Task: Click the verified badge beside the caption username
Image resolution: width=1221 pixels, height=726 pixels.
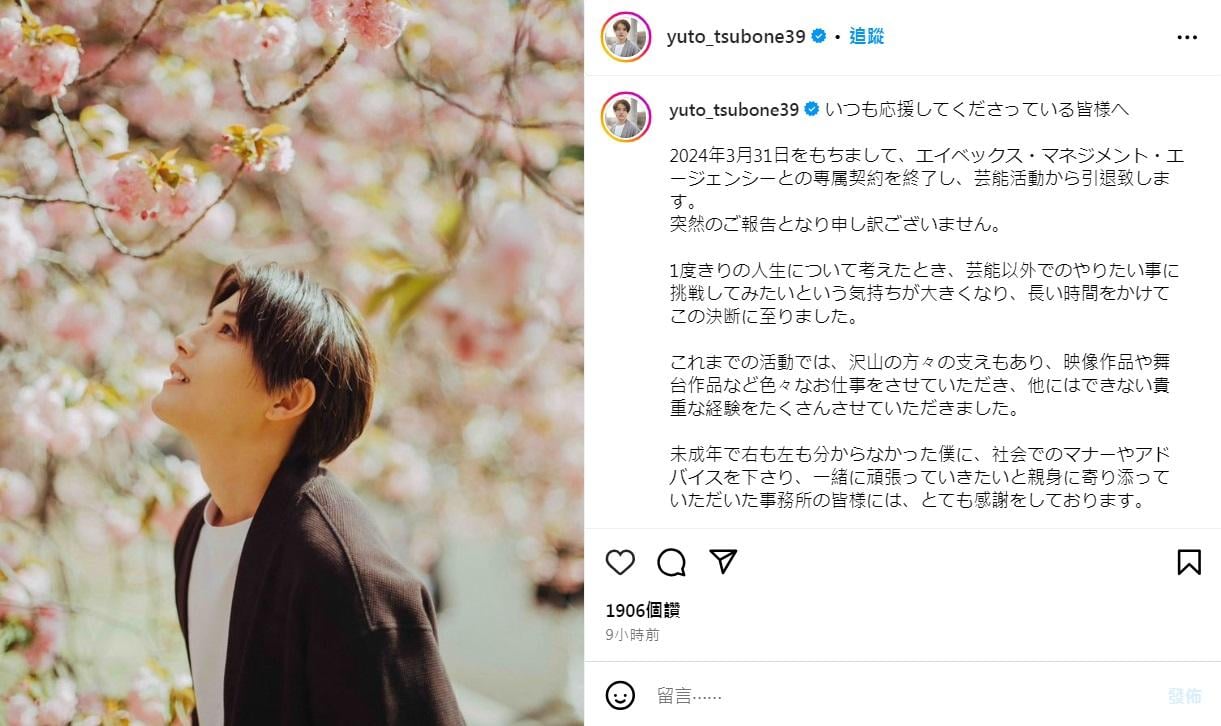Action: coord(812,109)
